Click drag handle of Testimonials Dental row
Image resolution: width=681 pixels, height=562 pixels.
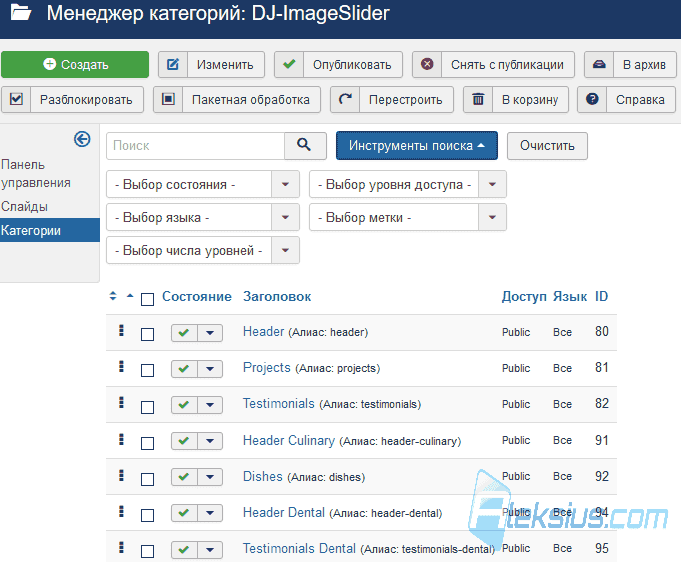coord(122,548)
